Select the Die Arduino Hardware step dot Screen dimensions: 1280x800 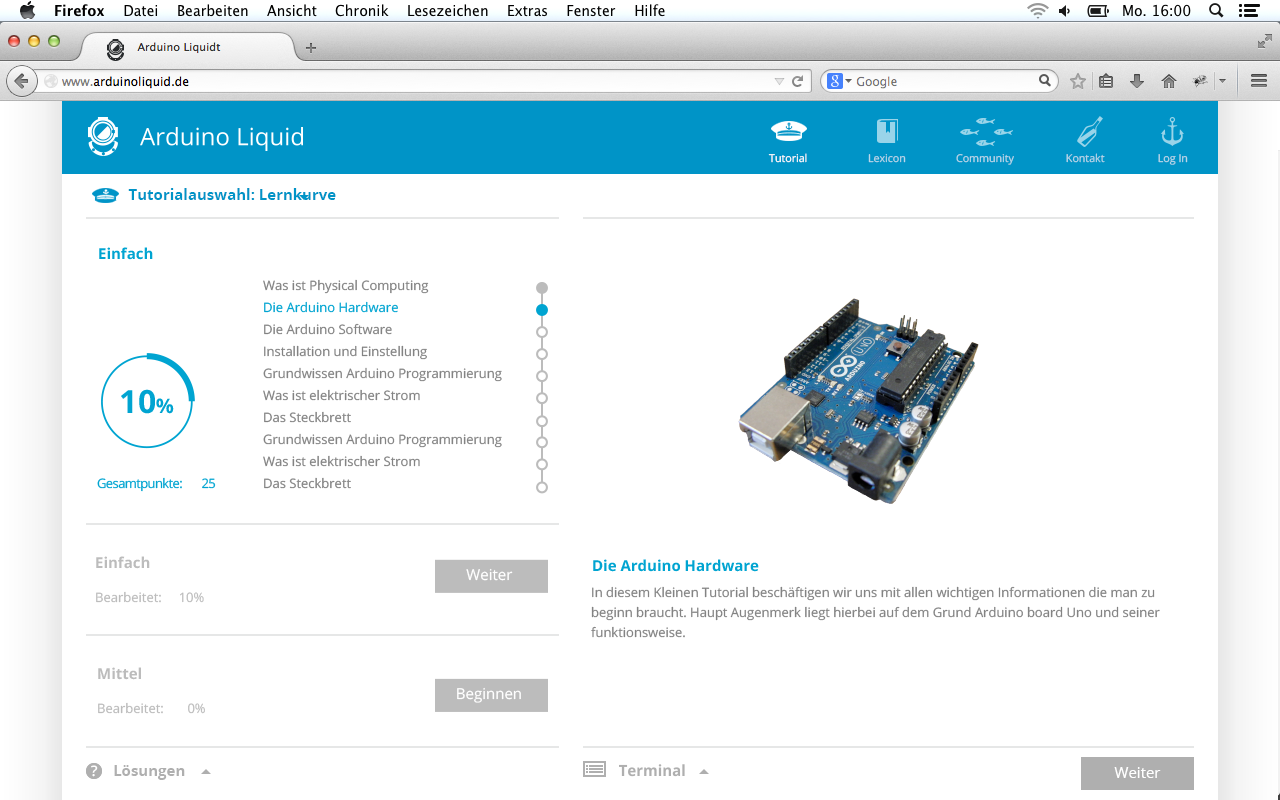(x=542, y=310)
